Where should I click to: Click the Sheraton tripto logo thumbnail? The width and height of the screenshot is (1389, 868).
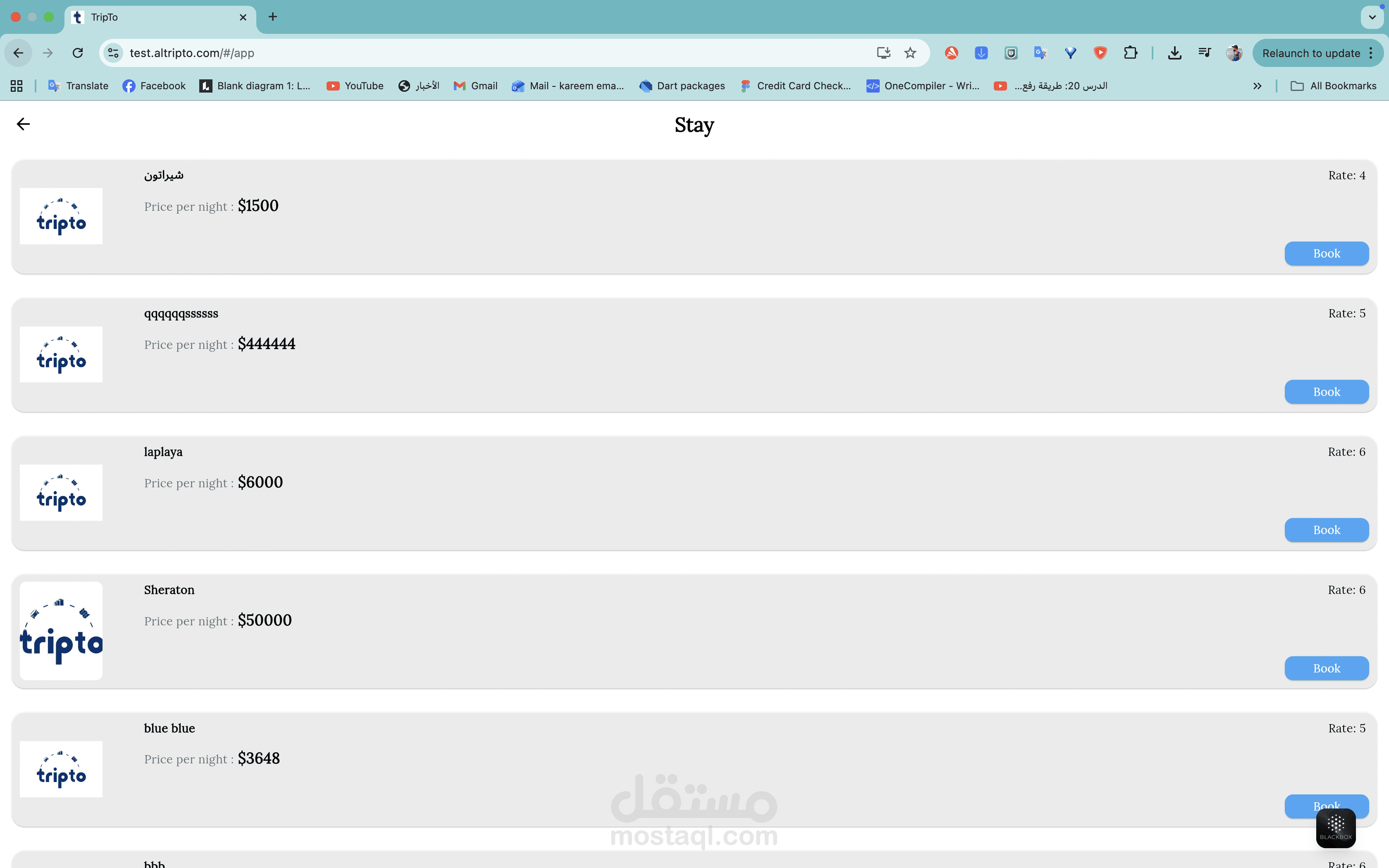(61, 631)
